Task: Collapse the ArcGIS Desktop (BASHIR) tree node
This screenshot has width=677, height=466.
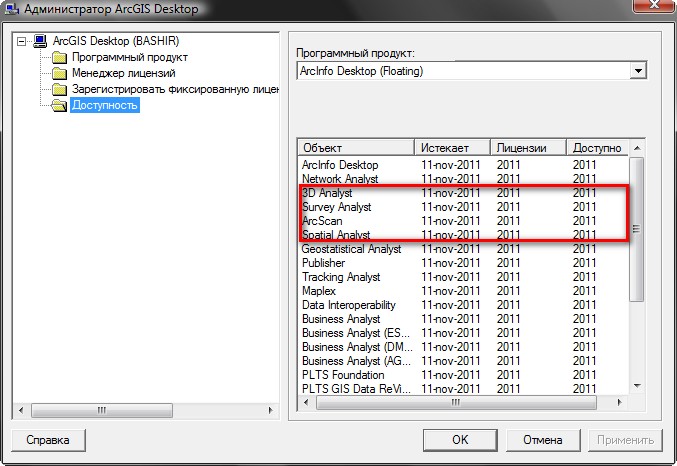Action: (21, 41)
